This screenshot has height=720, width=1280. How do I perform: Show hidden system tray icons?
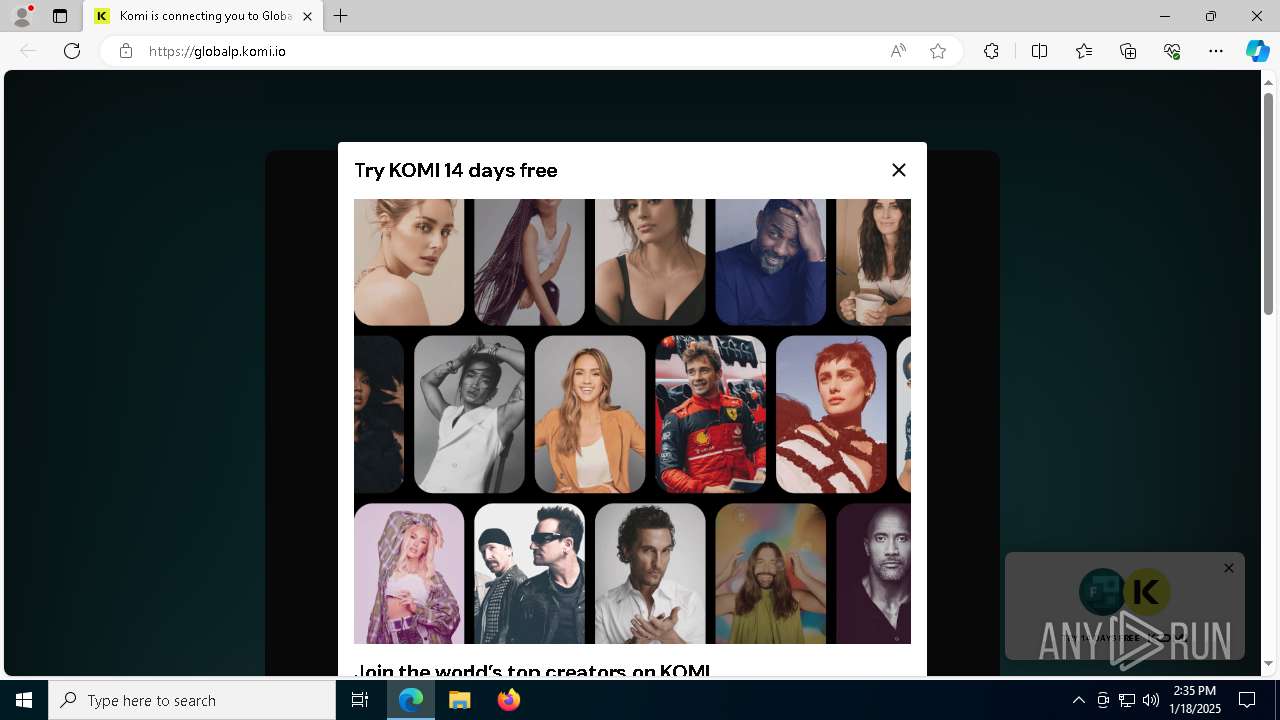(x=1078, y=700)
